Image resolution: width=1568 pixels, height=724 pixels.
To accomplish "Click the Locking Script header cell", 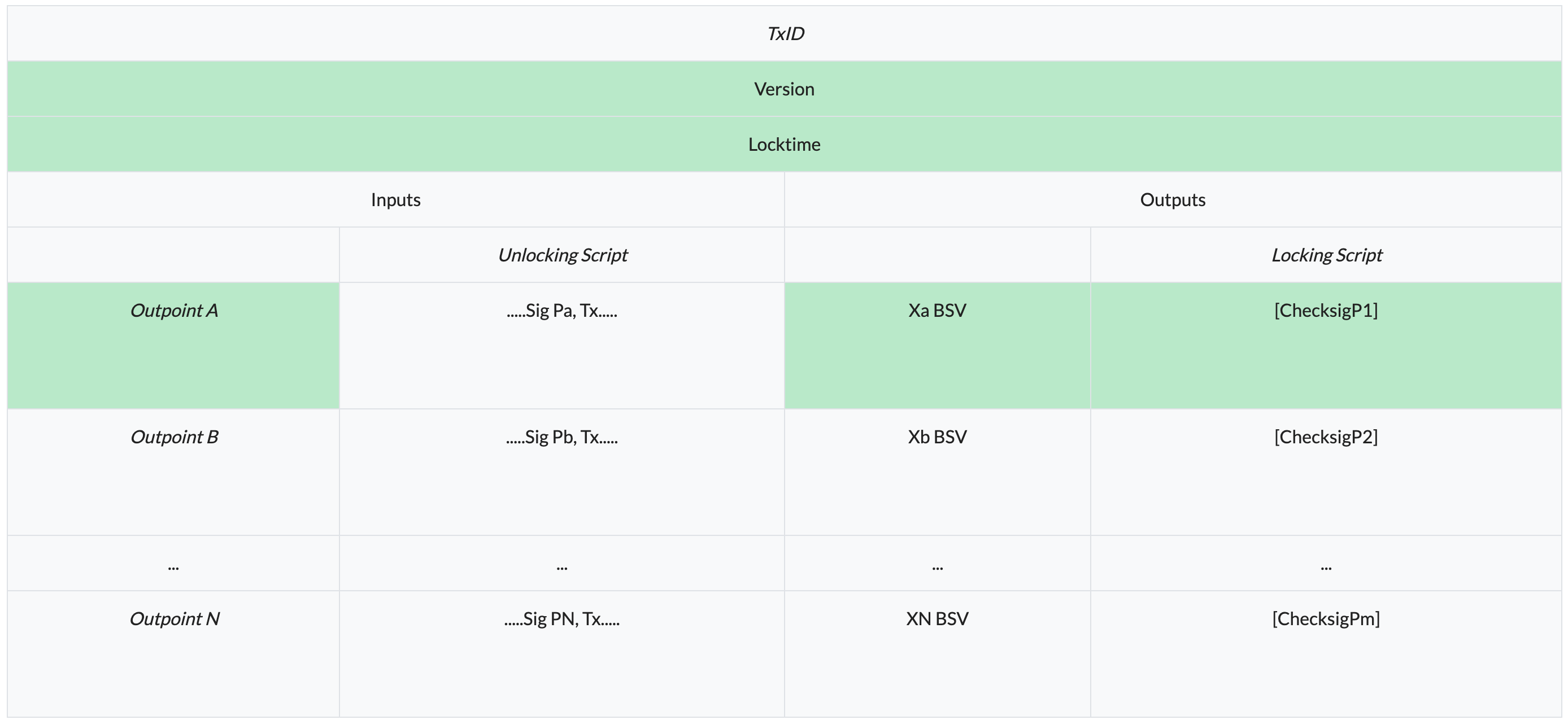I will pyautogui.click(x=1326, y=255).
